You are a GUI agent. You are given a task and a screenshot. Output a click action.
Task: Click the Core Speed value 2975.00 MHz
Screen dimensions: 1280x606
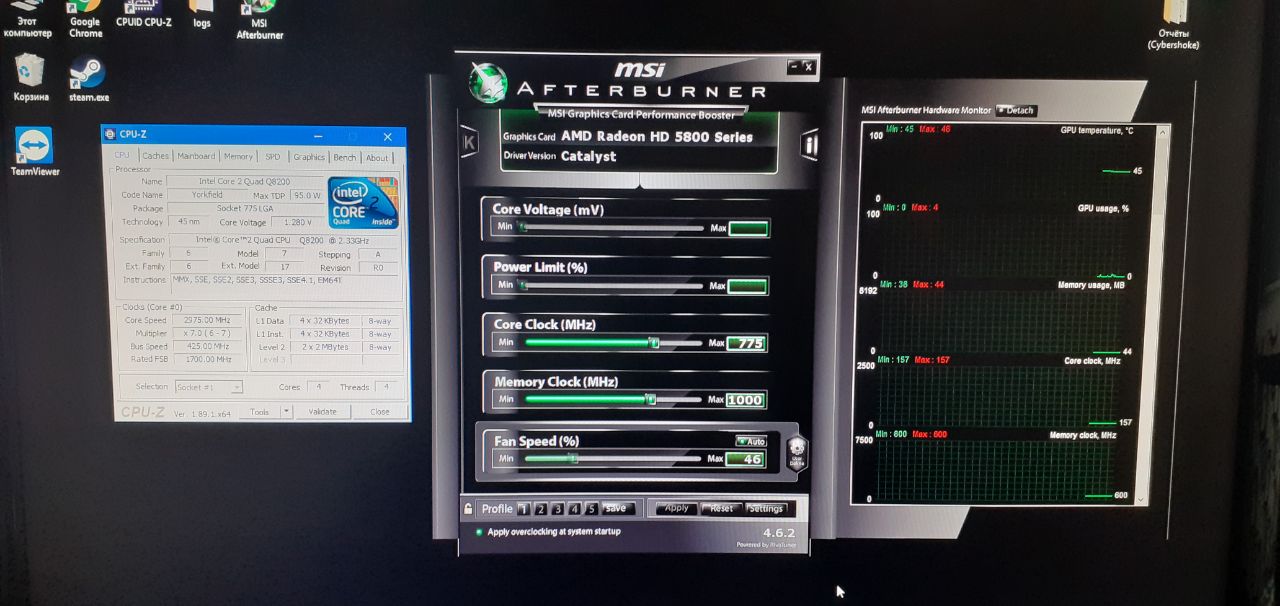[x=207, y=320]
